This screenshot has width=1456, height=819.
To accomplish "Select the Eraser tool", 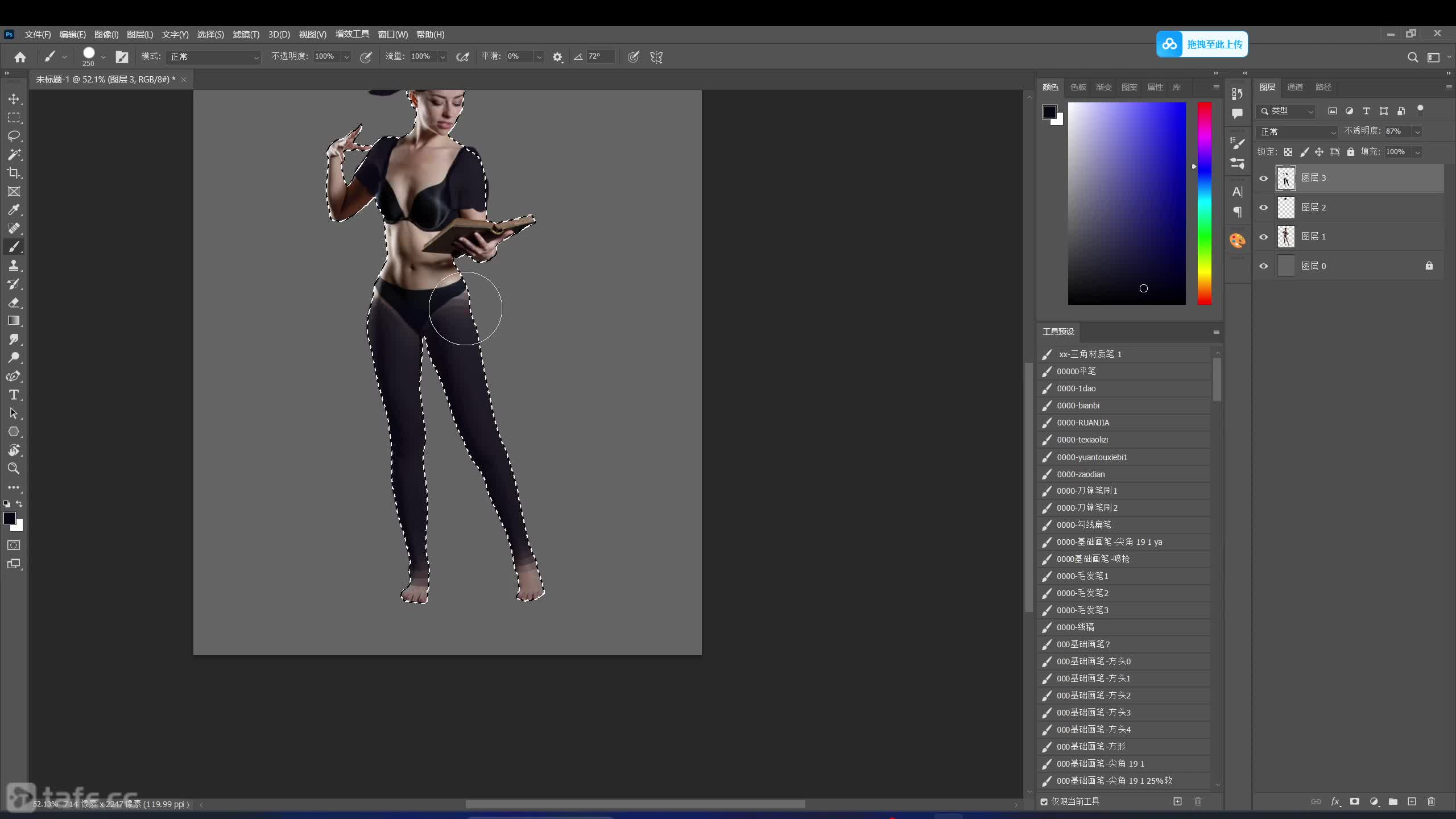I will coord(14,303).
